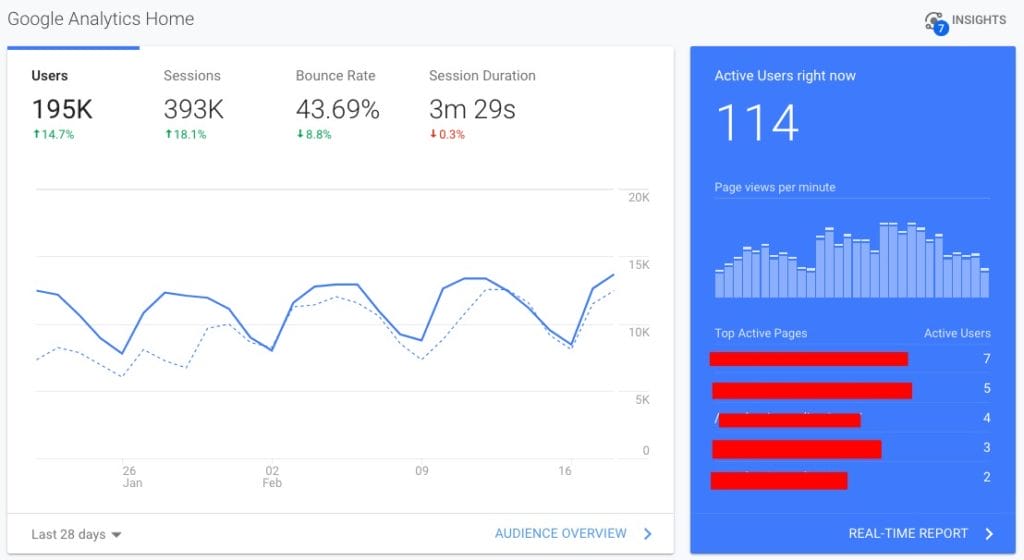Screen dimensions: 1024x560
Task: Click the Last 28 days dropdown arrow
Action: (117, 535)
